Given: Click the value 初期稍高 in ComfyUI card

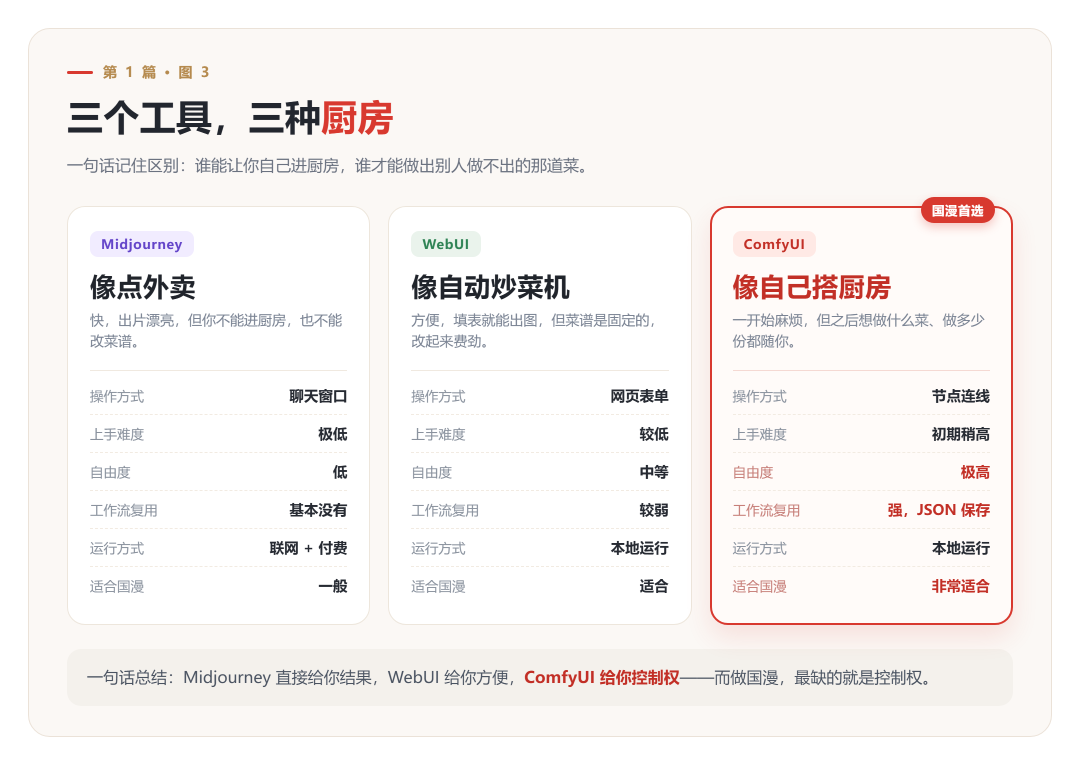Looking at the screenshot, I should 961,434.
